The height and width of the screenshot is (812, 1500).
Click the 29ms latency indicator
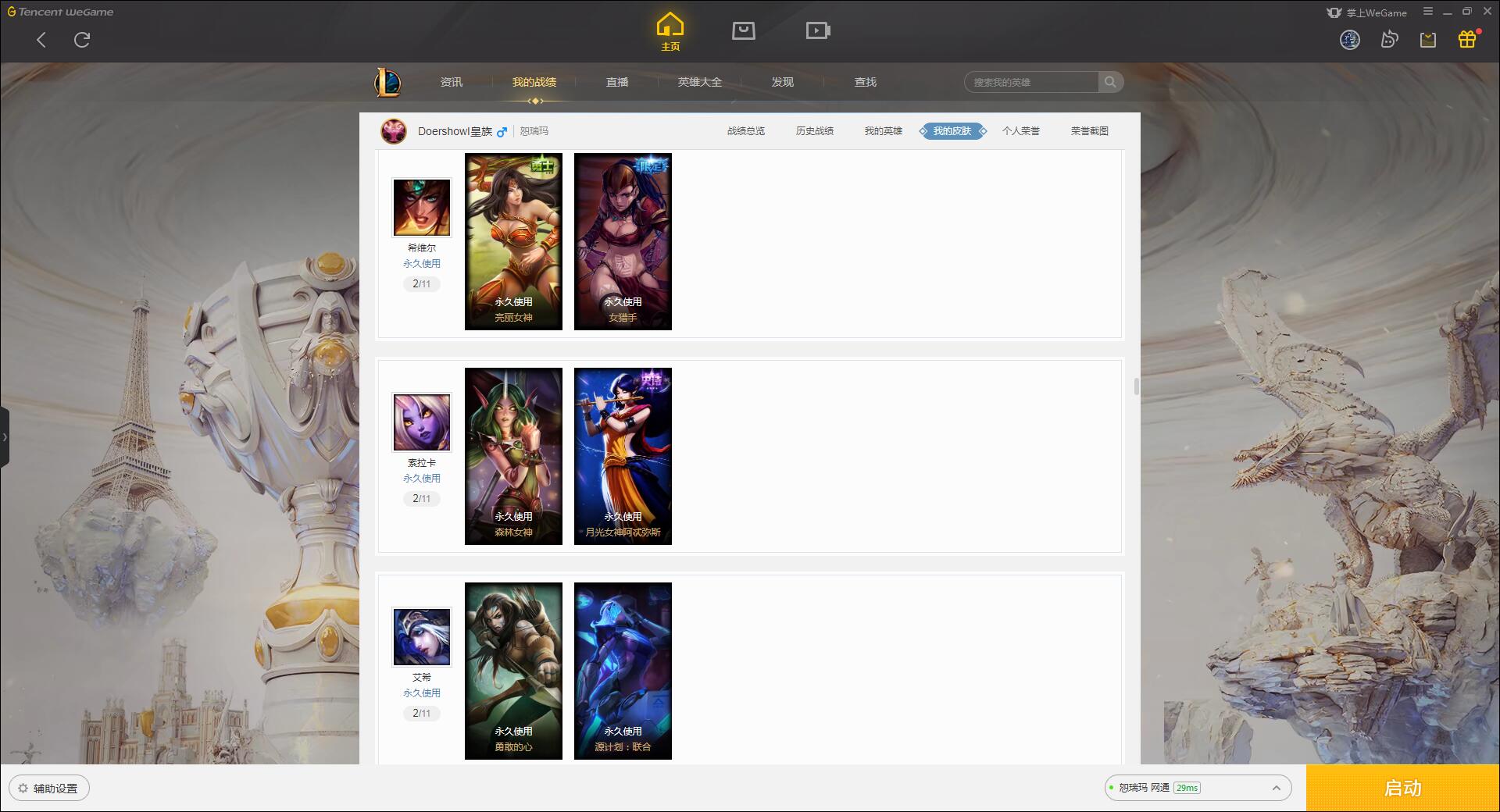click(x=1187, y=788)
